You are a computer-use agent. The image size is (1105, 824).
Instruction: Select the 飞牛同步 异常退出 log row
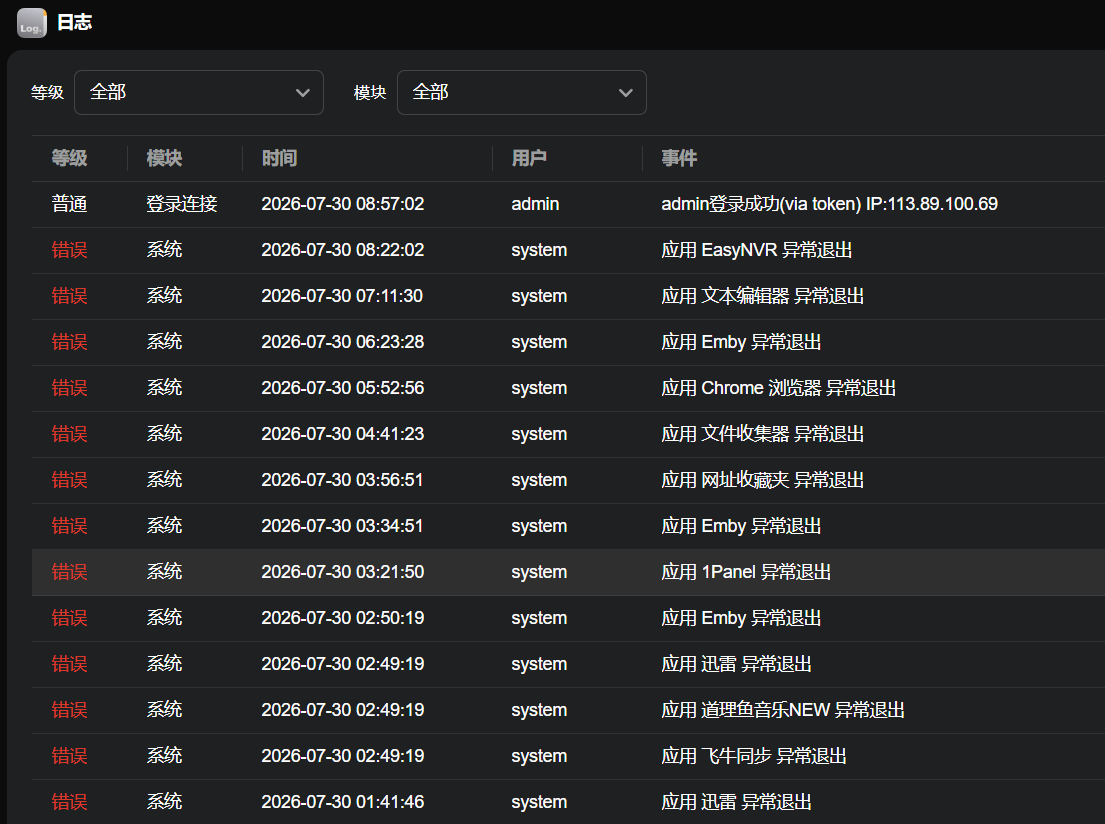[568, 756]
